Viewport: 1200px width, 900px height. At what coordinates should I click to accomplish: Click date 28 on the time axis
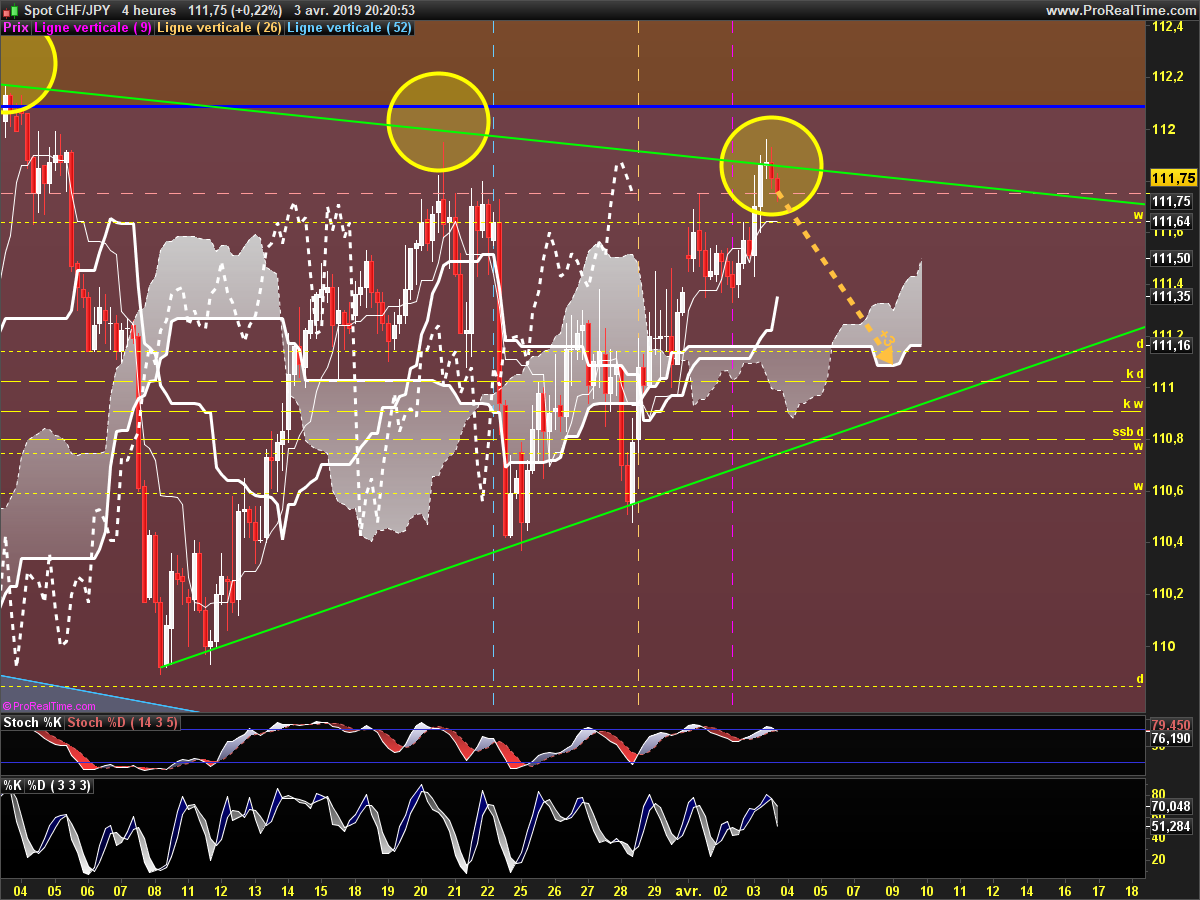(x=622, y=889)
